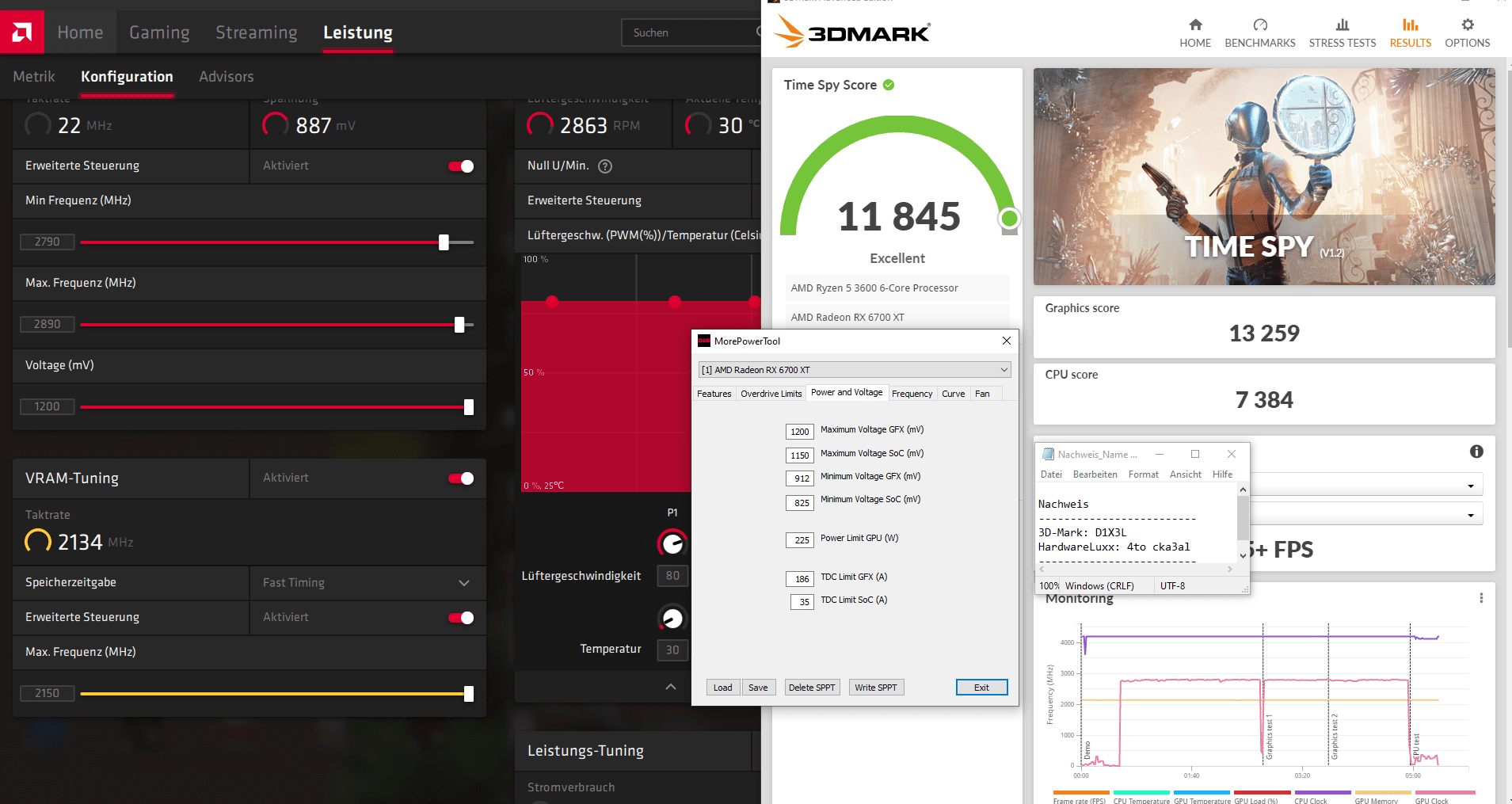Open 3DMark OPTIONS gear icon
1512x804 pixels.
tap(1468, 25)
